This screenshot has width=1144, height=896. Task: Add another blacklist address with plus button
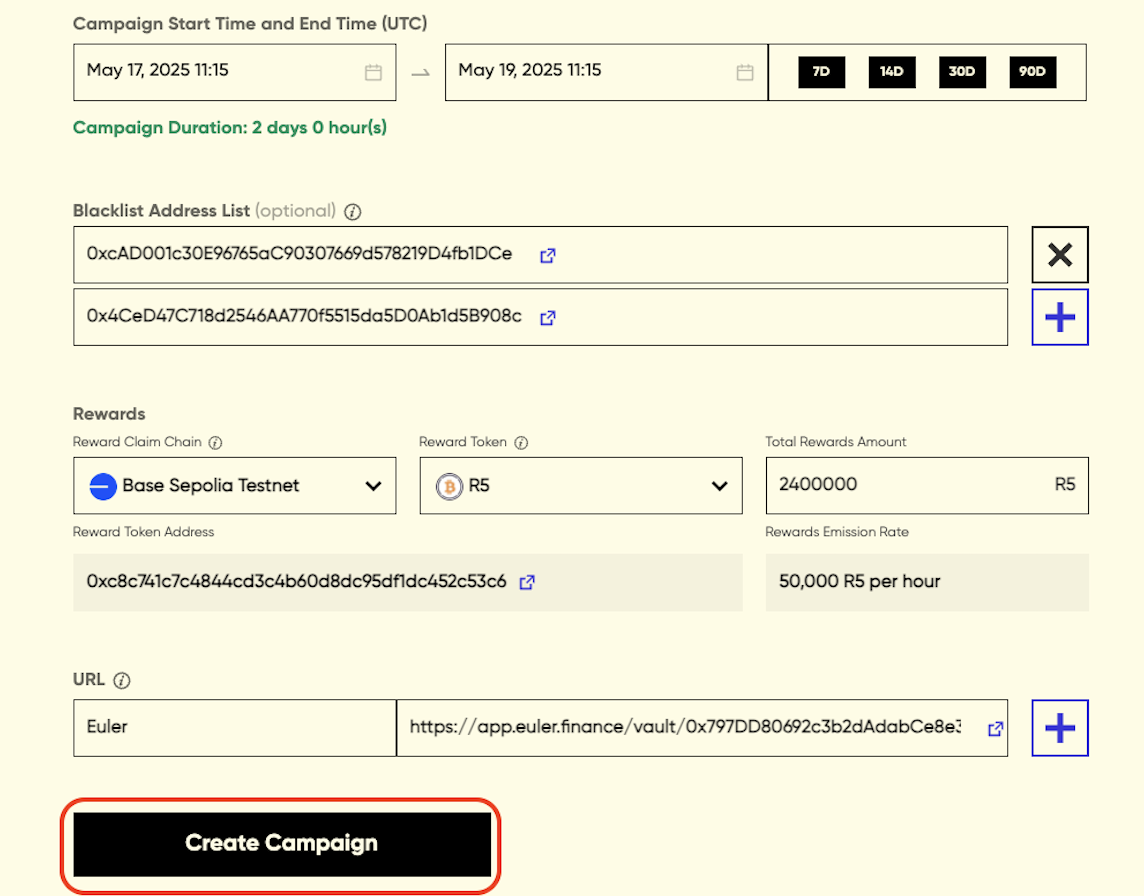(1060, 318)
